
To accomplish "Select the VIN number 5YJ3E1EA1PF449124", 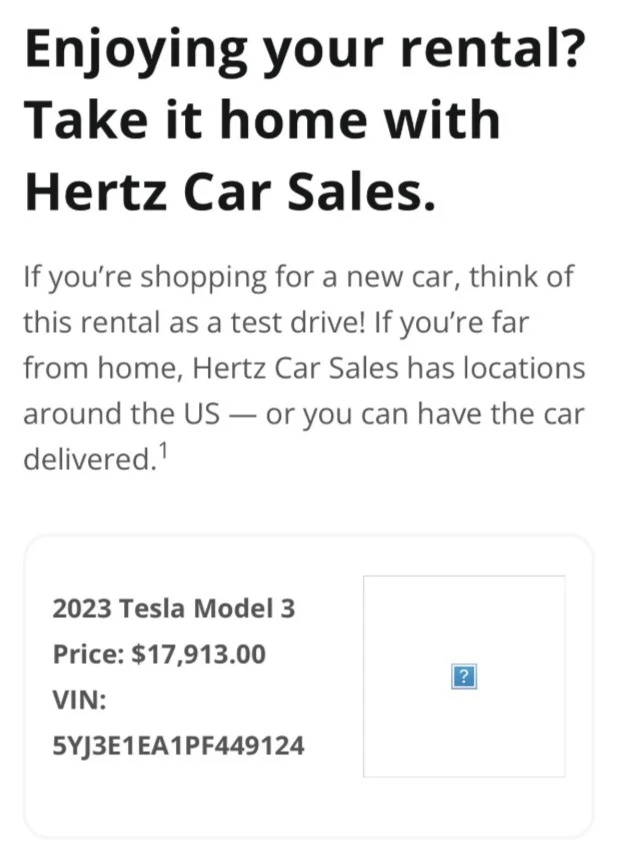I will click(x=179, y=746).
